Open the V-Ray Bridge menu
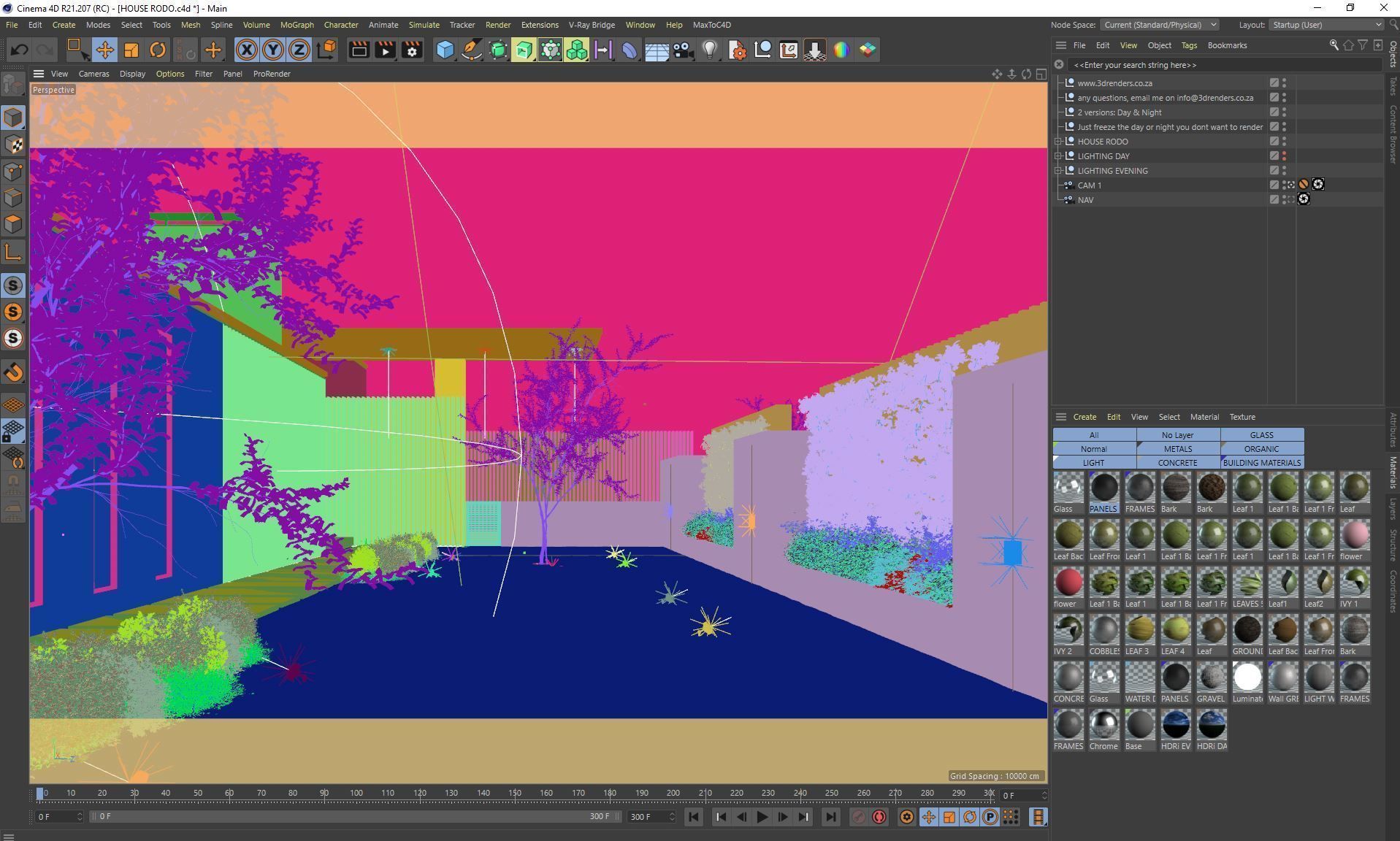This screenshot has width=1400, height=841. [x=592, y=25]
